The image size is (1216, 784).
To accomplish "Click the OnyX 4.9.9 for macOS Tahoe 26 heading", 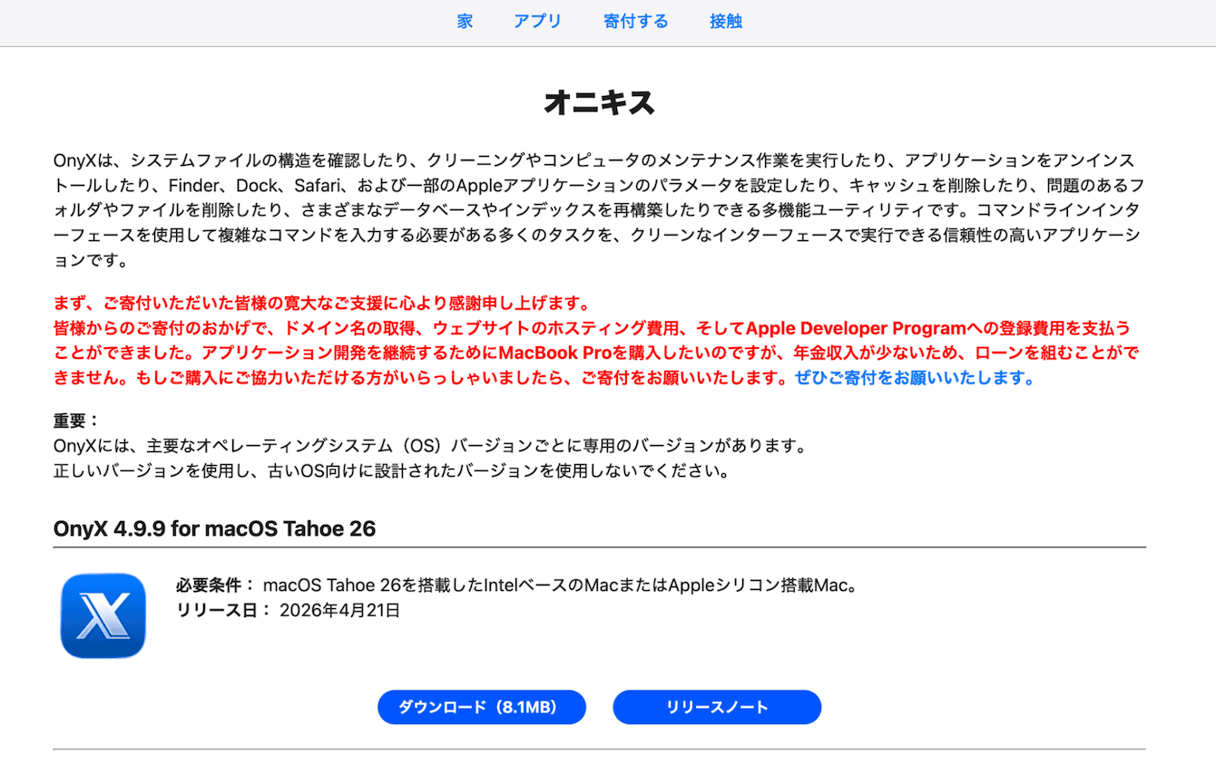I will point(215,528).
